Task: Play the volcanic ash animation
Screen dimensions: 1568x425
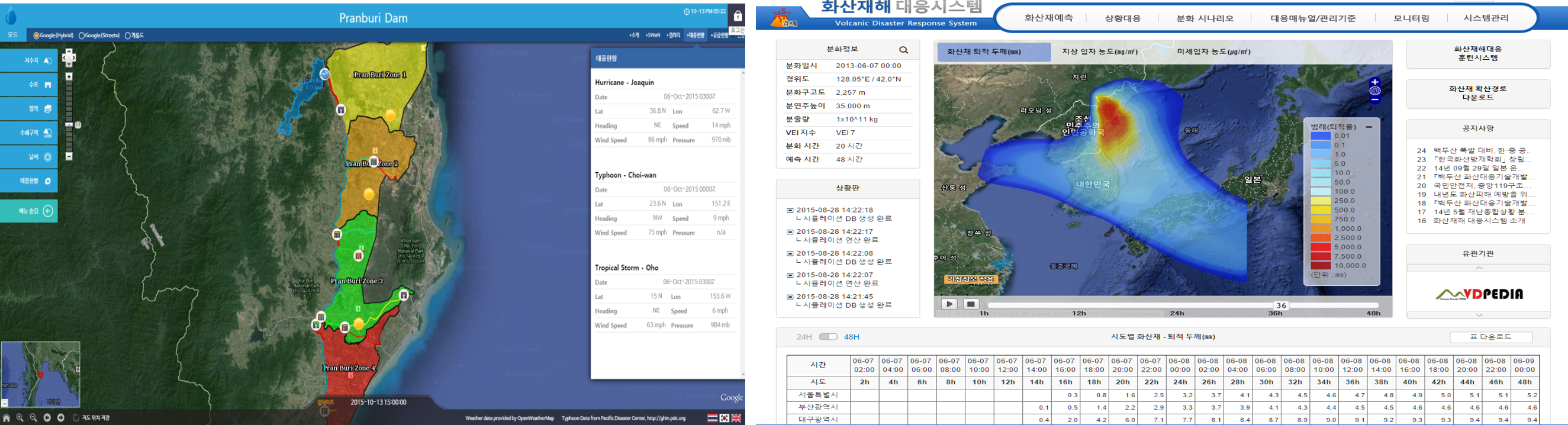Action: pos(949,304)
